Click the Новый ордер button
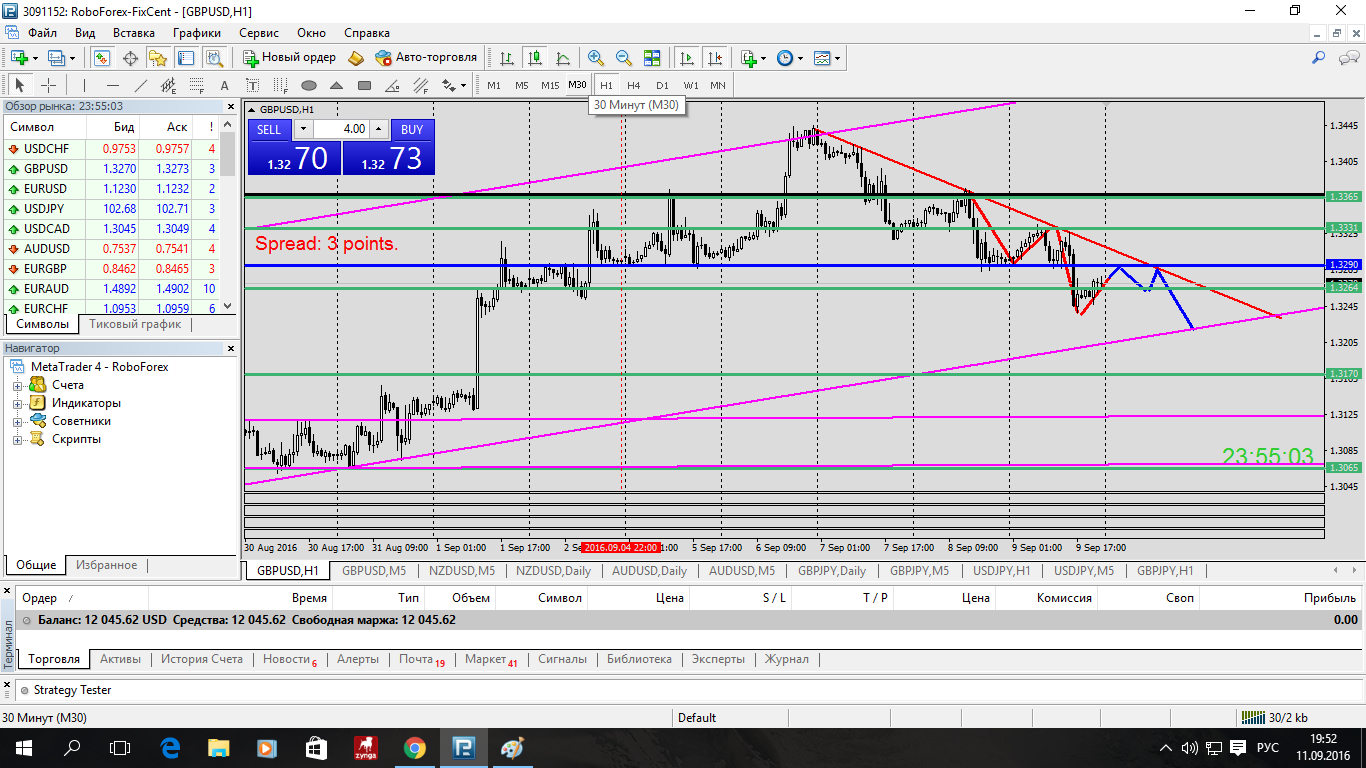This screenshot has height=768, width=1366. click(290, 58)
